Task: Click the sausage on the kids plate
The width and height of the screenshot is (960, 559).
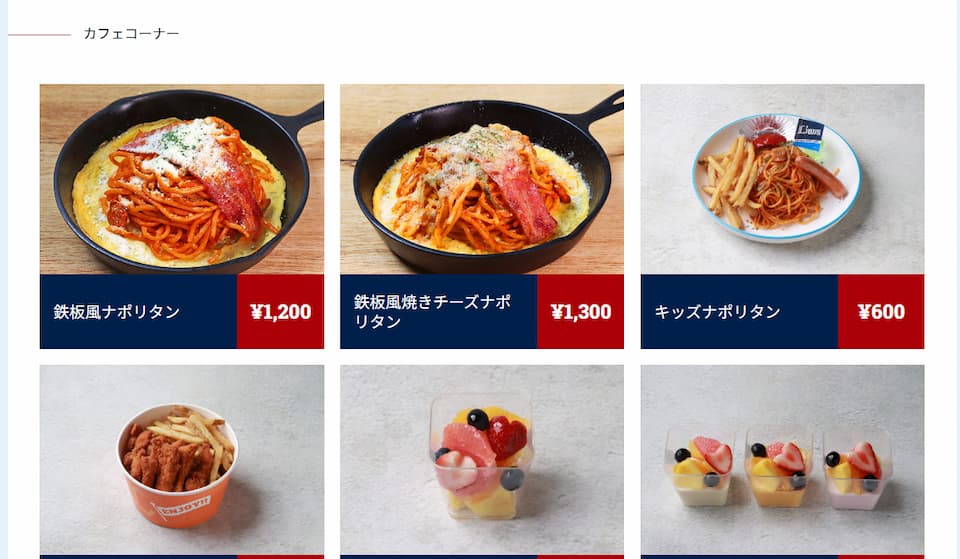Action: click(821, 176)
